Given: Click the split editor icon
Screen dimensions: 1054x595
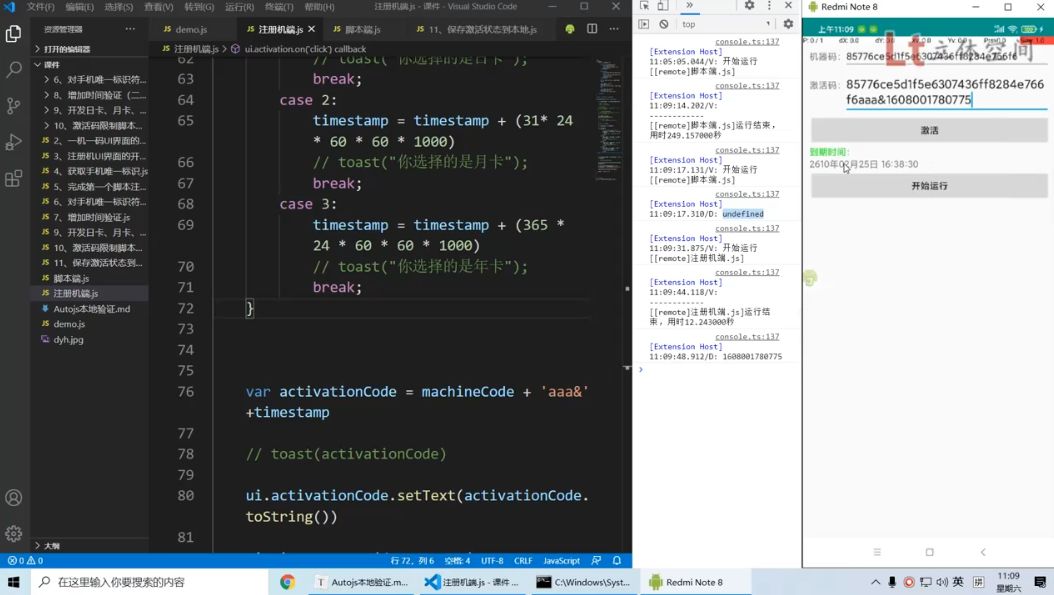Looking at the screenshot, I should tap(592, 30).
